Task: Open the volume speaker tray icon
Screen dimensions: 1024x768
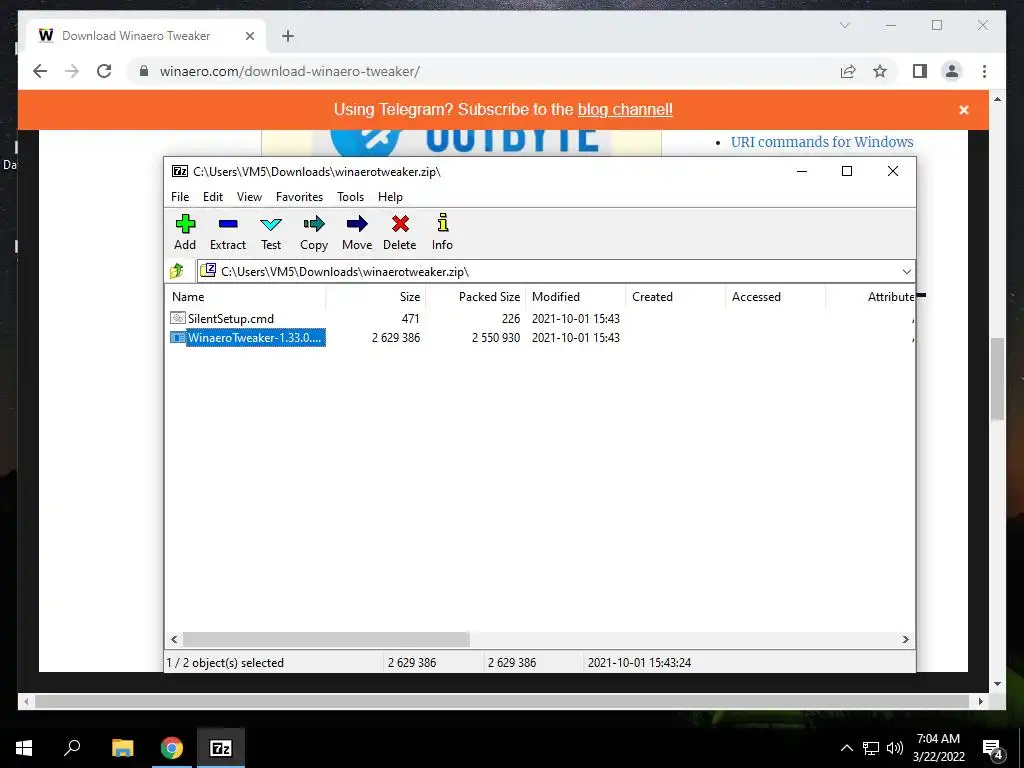Action: (895, 748)
